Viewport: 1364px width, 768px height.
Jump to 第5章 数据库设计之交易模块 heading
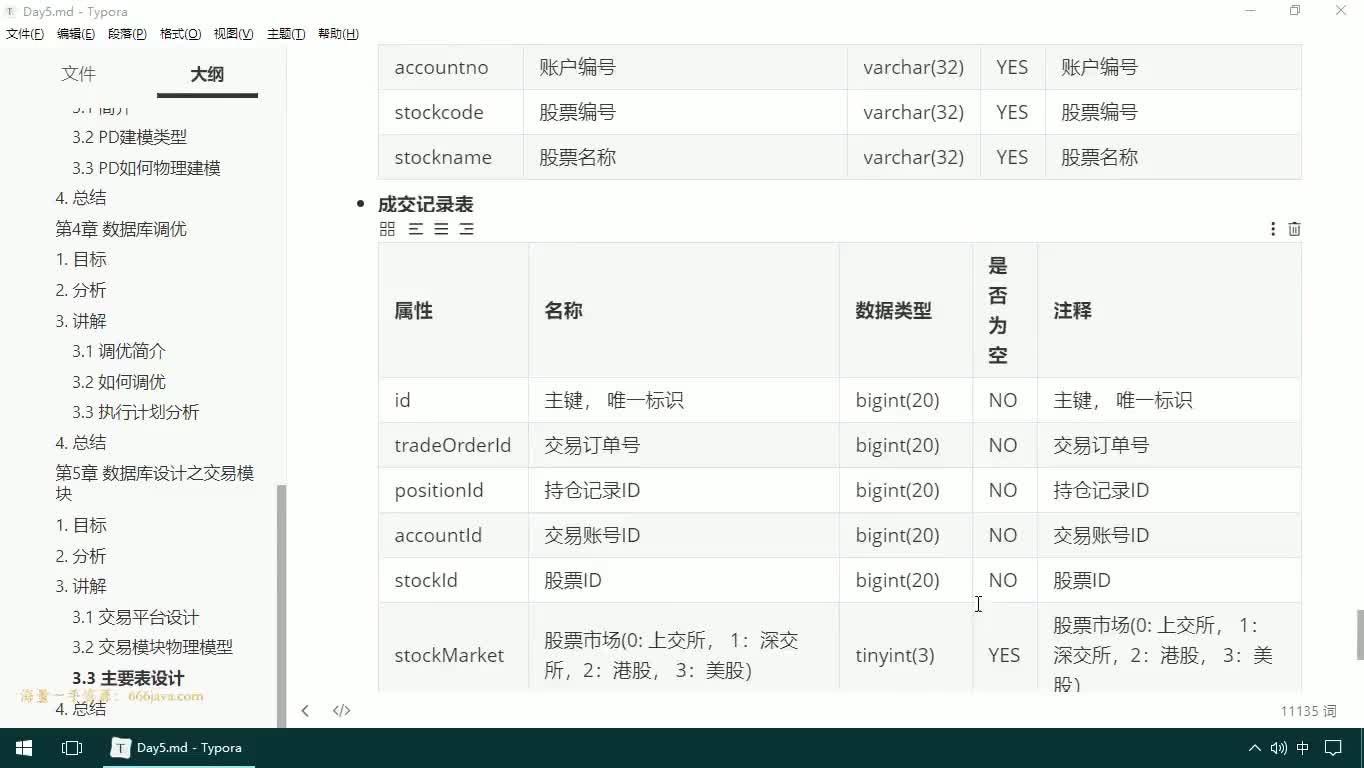155,483
